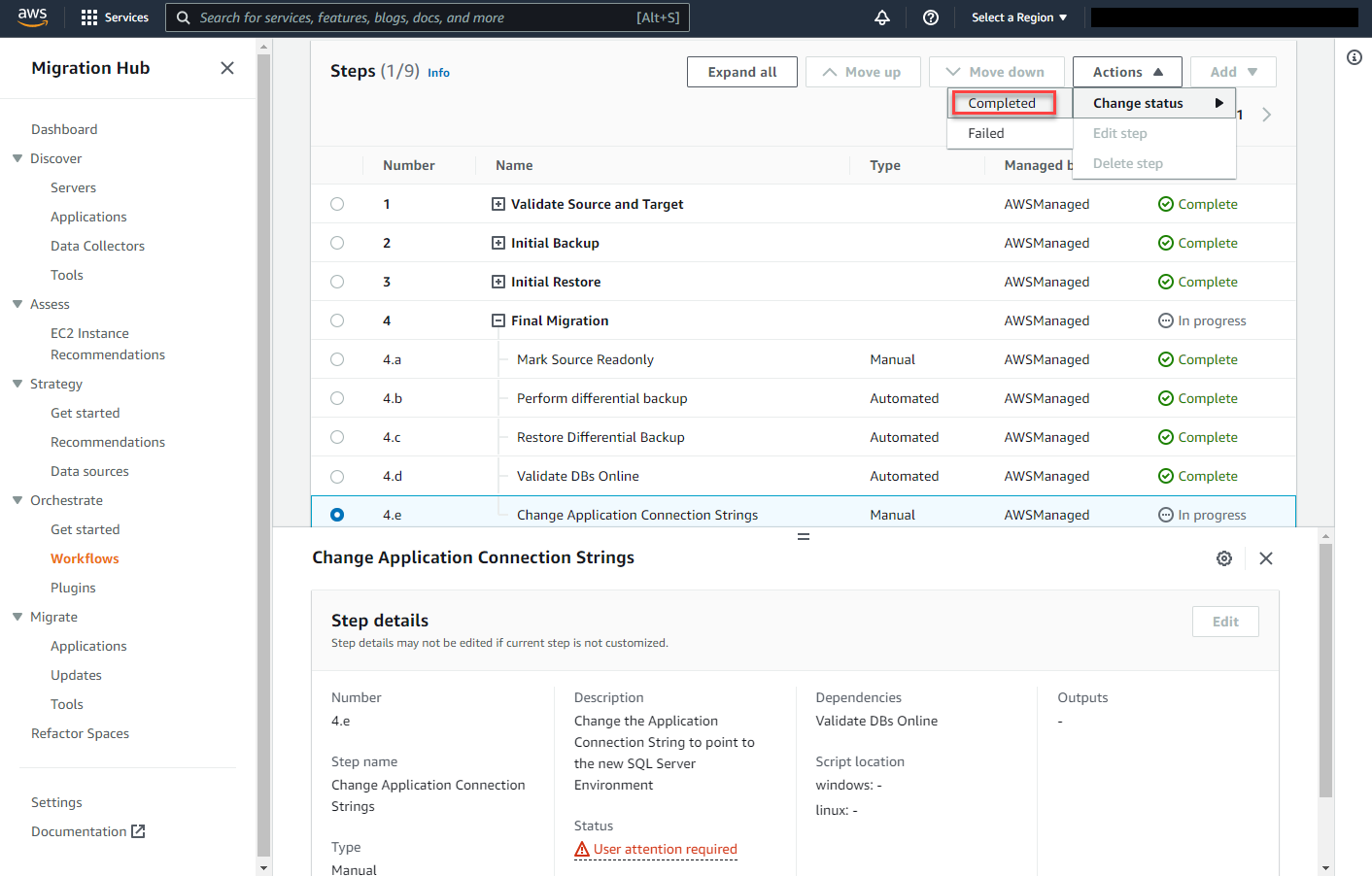Choose Failed from the status submenu
Image resolution: width=1372 pixels, height=876 pixels.
click(1010, 133)
